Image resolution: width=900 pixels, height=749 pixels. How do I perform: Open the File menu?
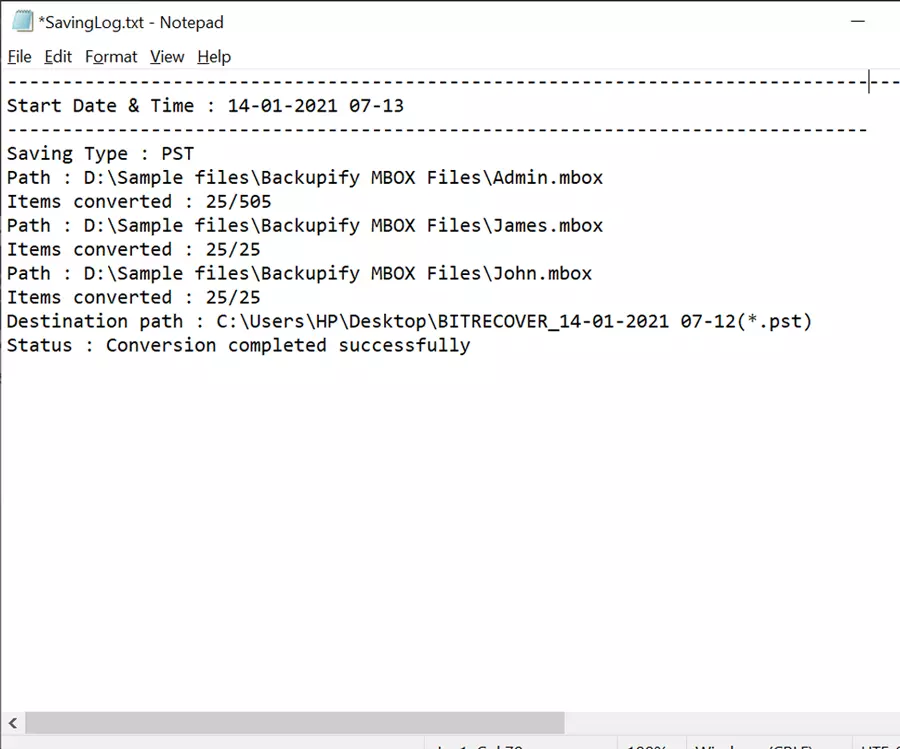point(20,57)
